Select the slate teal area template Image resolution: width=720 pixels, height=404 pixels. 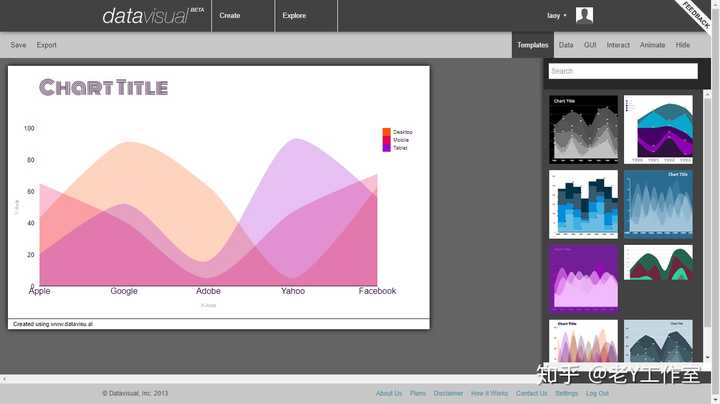(658, 341)
